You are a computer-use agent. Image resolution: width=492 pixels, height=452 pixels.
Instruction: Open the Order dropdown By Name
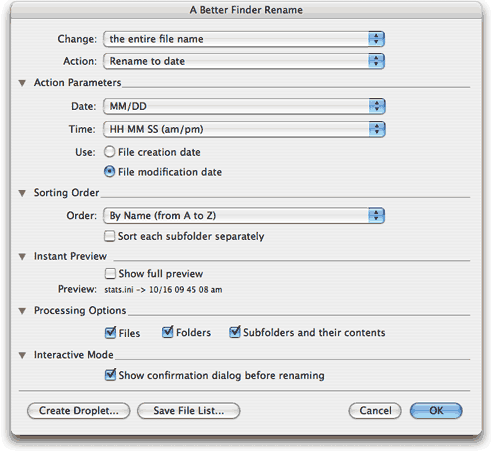244,216
